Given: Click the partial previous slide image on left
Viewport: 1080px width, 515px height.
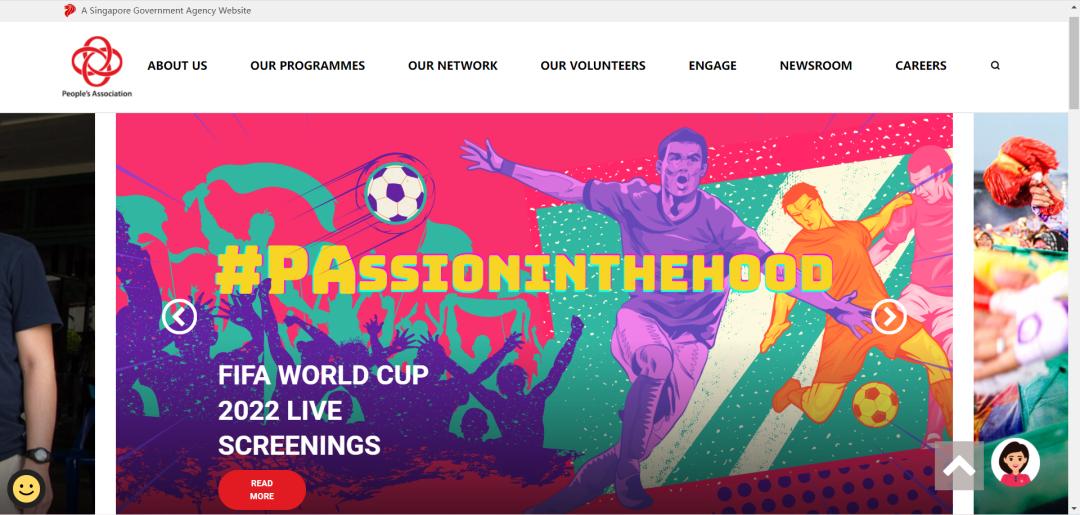Looking at the screenshot, I should 47,313.
